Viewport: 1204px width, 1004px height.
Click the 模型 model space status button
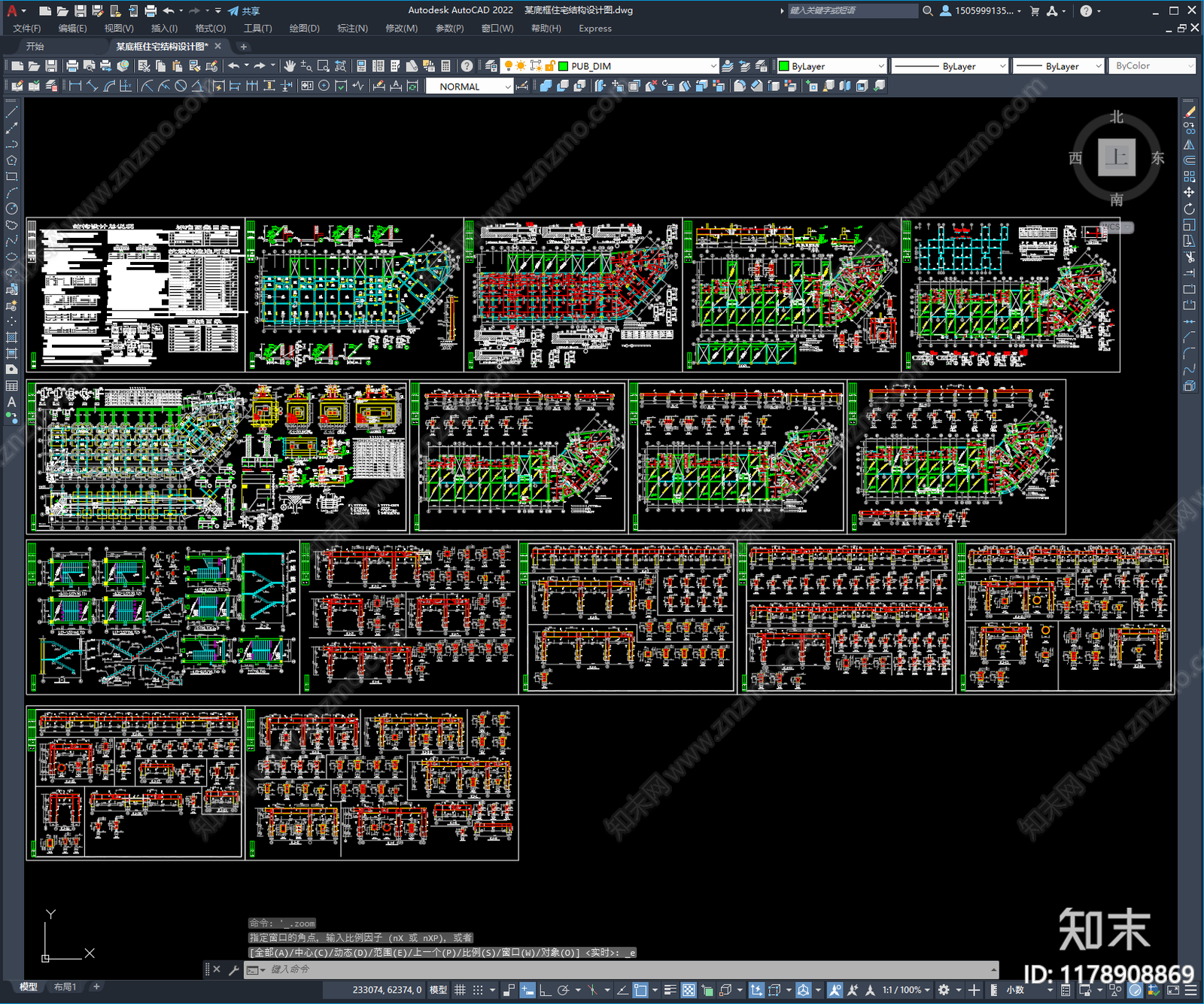point(438,990)
